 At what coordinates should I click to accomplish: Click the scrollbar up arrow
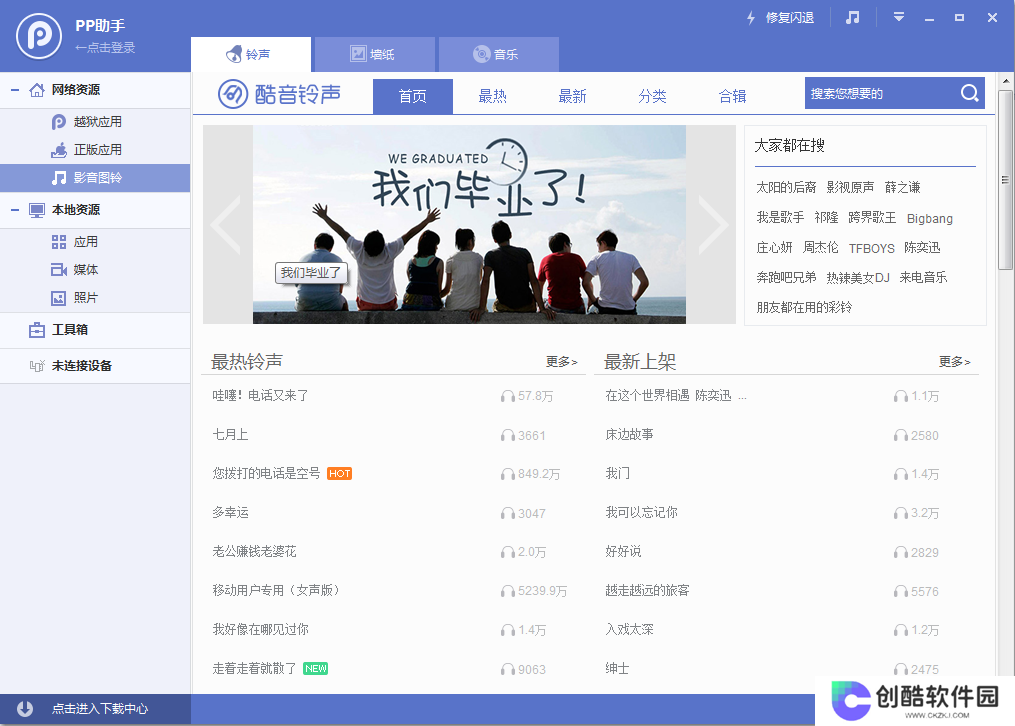click(x=1005, y=81)
